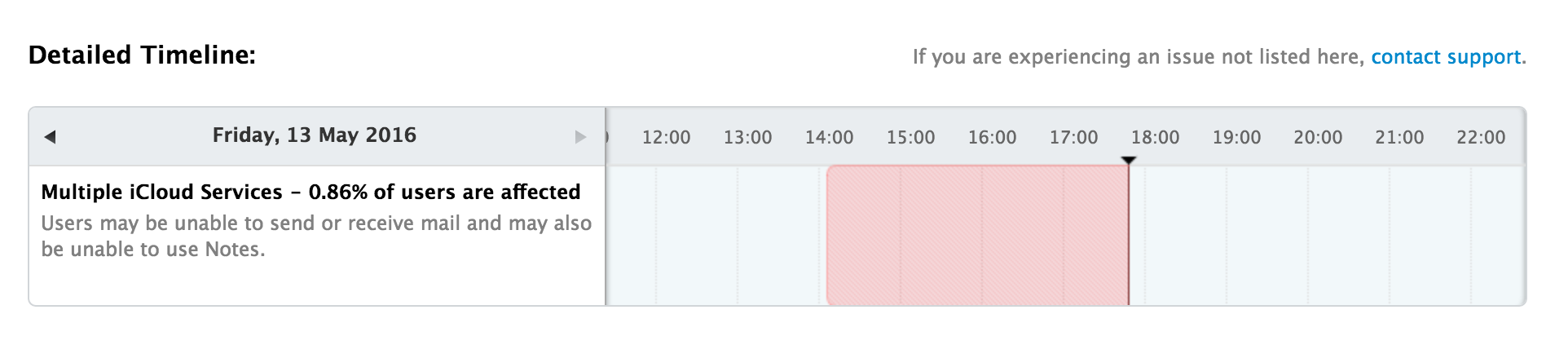Click the red outage block in timeline

pyautogui.click(x=977, y=235)
